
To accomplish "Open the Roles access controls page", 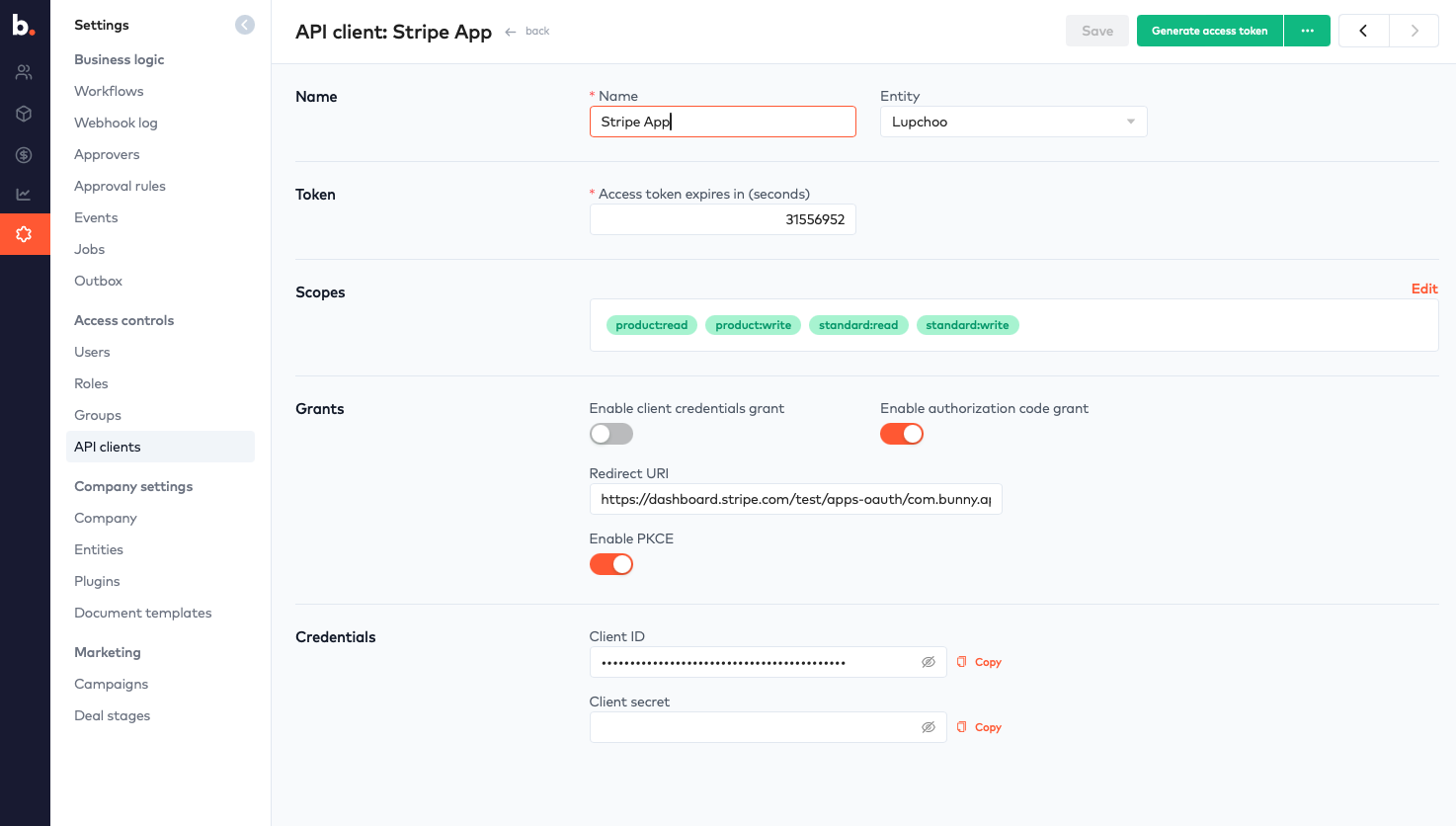I will 91,383.
